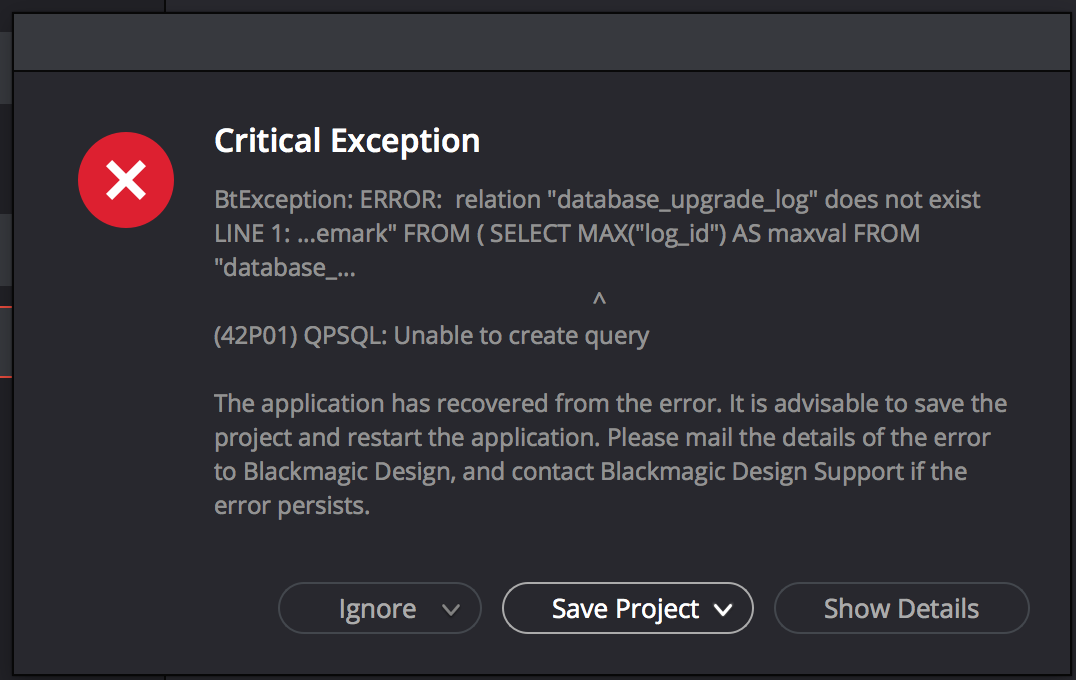Click the truncated "database_... text line
This screenshot has width=1076, height=680.
pos(285,268)
